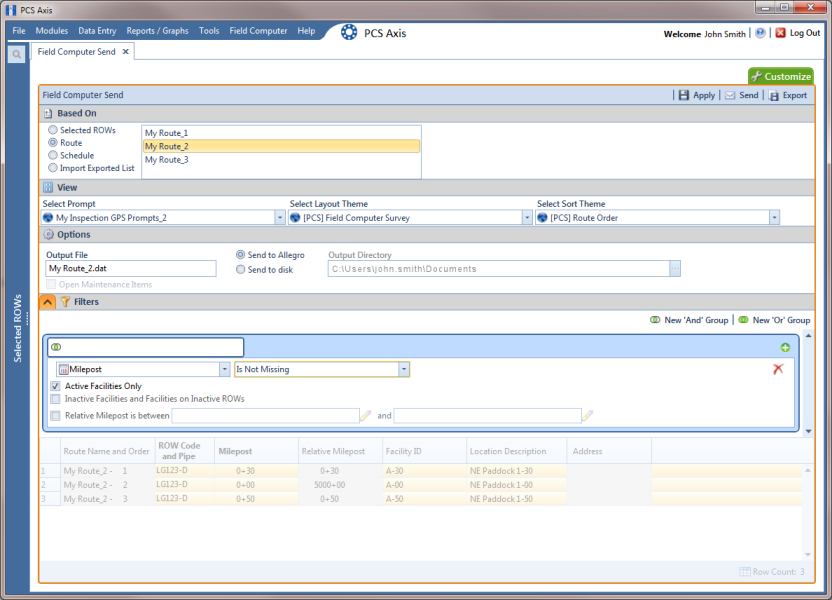The width and height of the screenshot is (832, 600).
Task: Collapse the Filters section
Action: tap(47, 302)
